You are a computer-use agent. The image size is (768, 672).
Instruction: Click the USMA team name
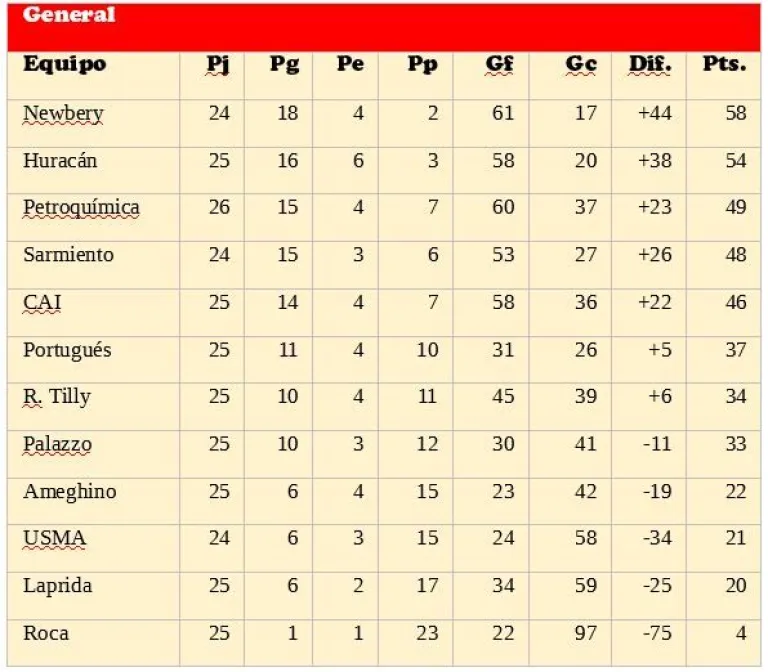coord(54,538)
